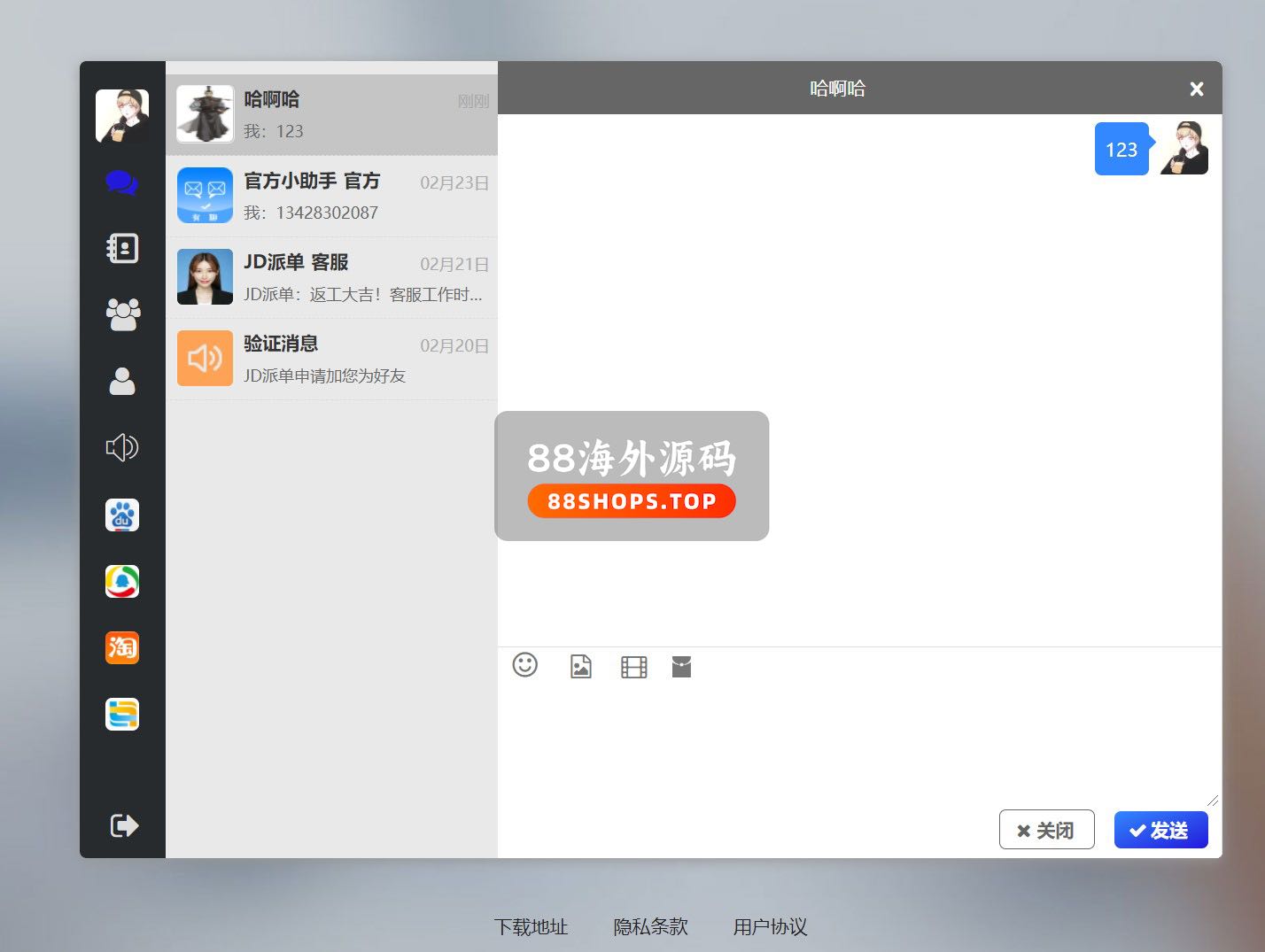This screenshot has height=952, width=1265.
Task: Open the speaker announcements icon in sidebar
Action: [x=122, y=447]
